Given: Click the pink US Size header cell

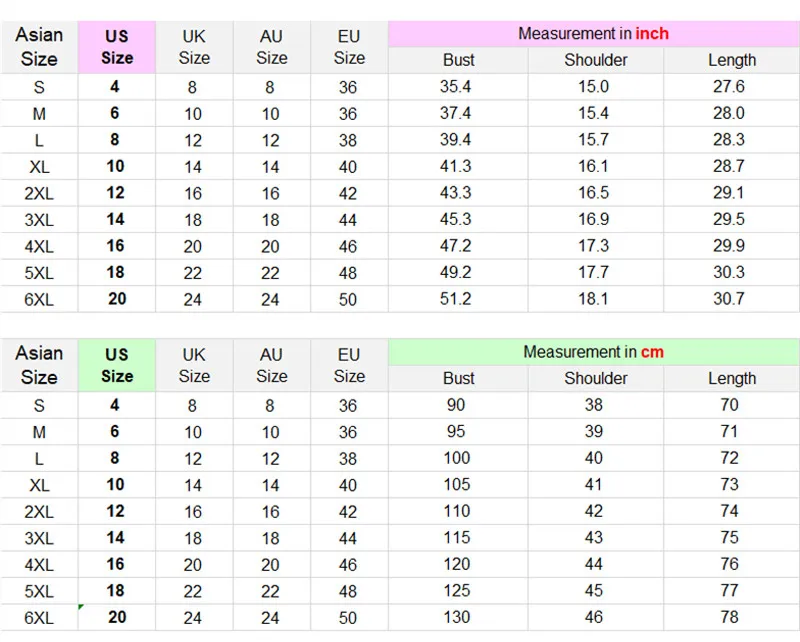Looking at the screenshot, I should pos(117,47).
